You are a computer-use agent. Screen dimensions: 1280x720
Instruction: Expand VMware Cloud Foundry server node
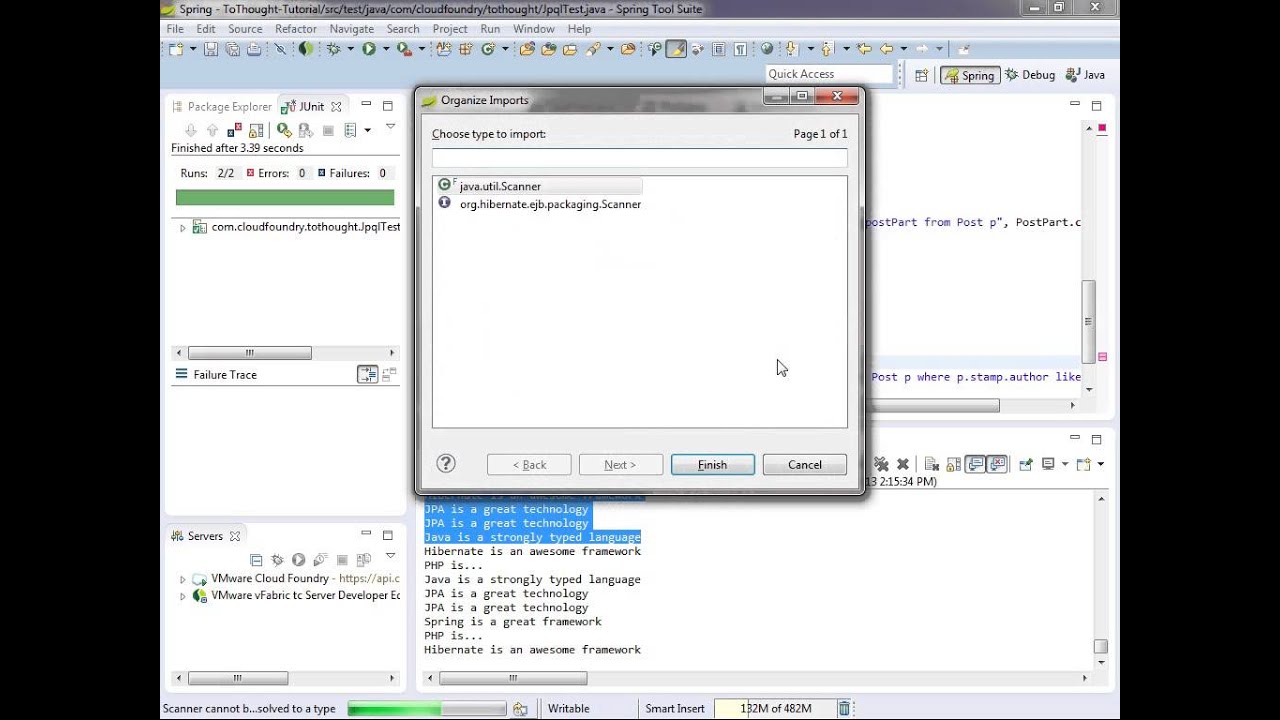click(183, 579)
